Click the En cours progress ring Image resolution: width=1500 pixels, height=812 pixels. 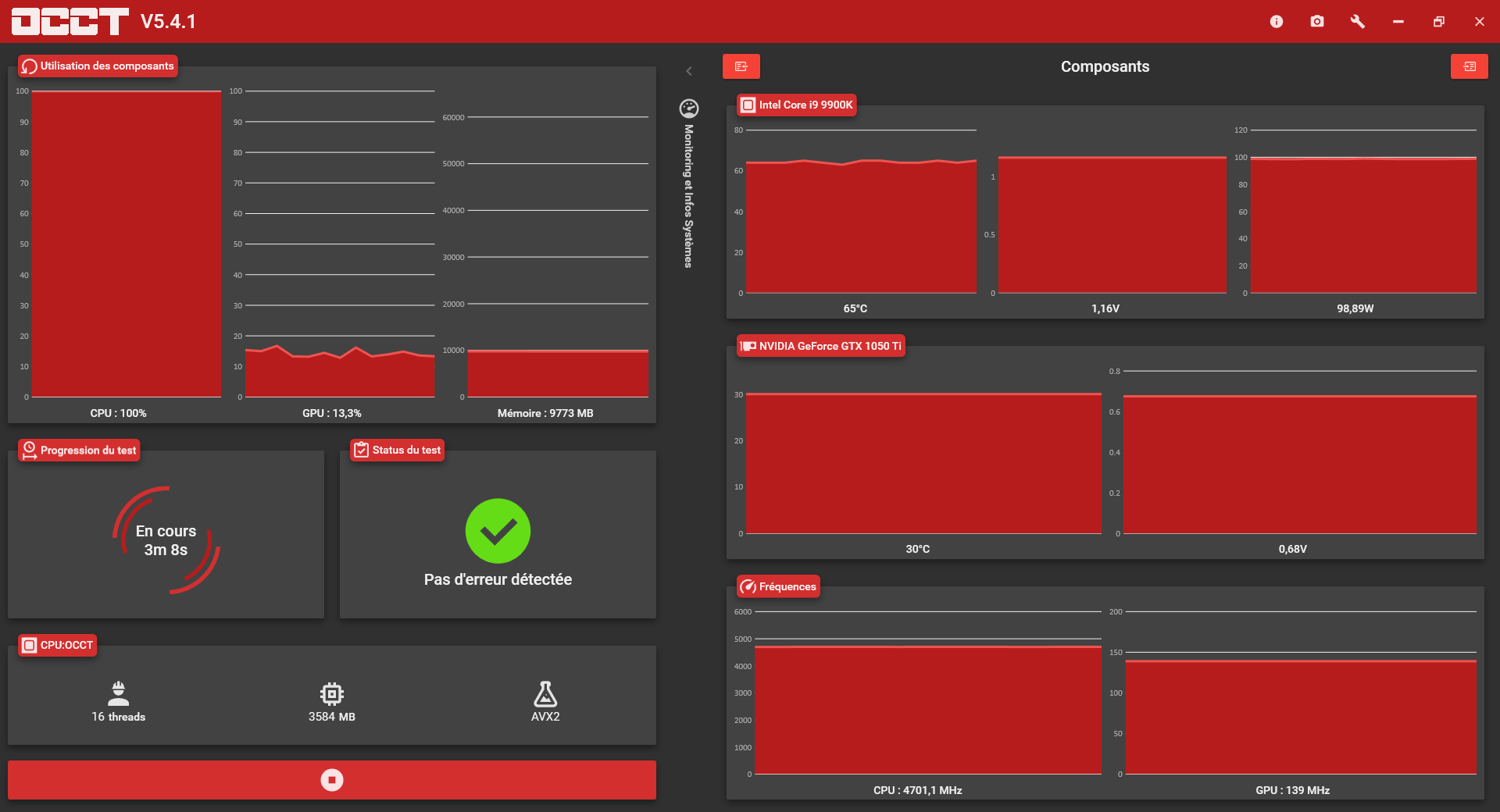coord(166,540)
